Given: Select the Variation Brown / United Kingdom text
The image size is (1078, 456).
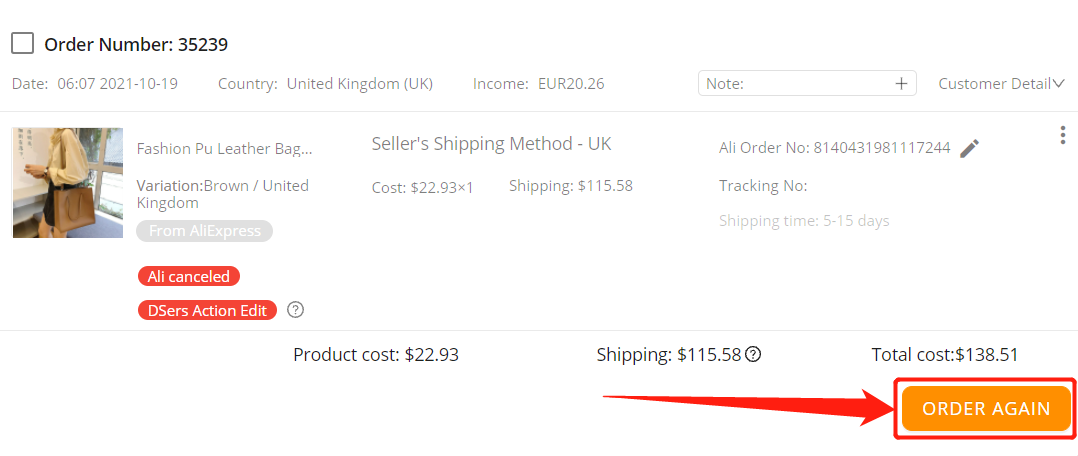Looking at the screenshot, I should [x=223, y=194].
